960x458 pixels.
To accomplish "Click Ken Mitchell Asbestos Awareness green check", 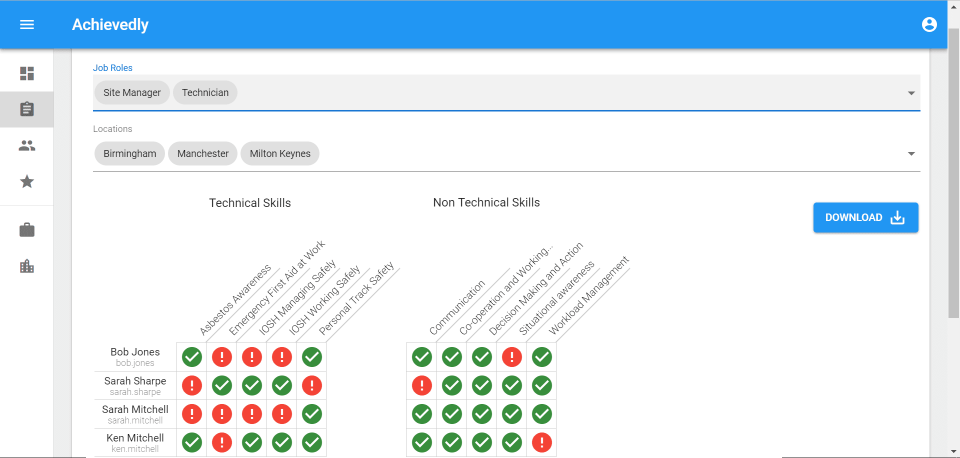I will tap(192, 442).
